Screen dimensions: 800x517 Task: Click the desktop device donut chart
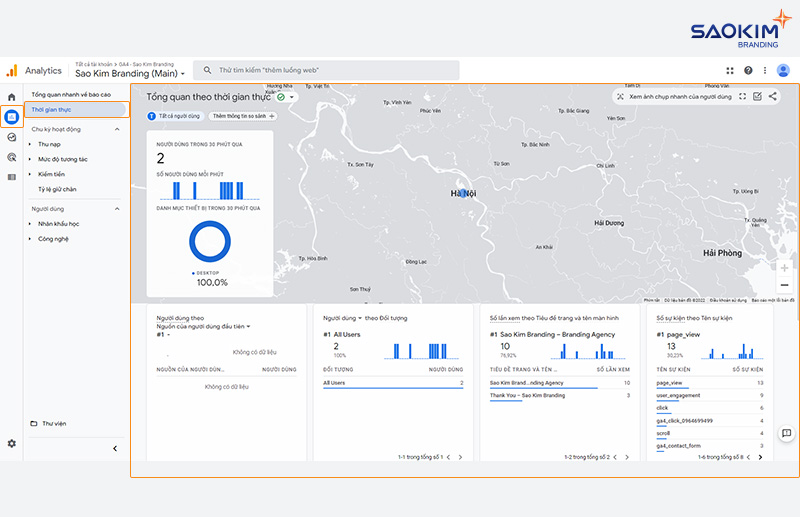point(210,241)
